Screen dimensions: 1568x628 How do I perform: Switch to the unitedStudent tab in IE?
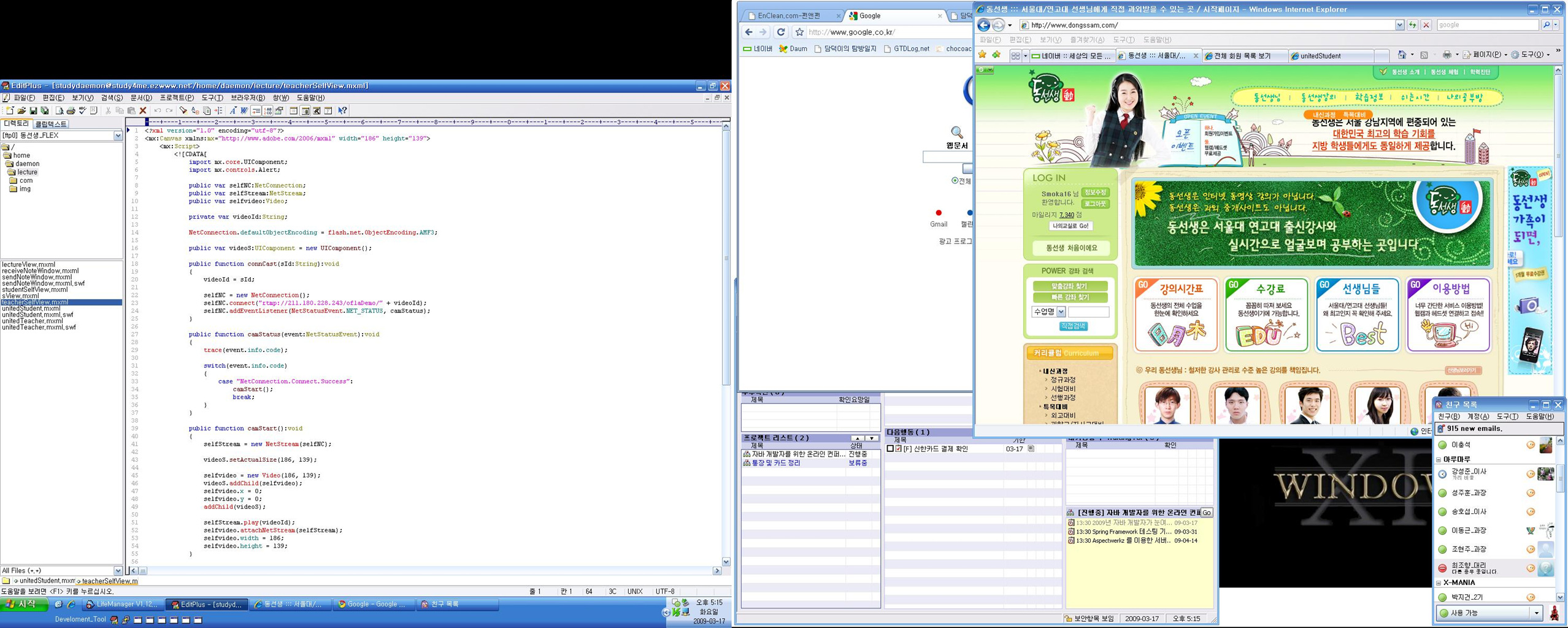pos(1331,56)
